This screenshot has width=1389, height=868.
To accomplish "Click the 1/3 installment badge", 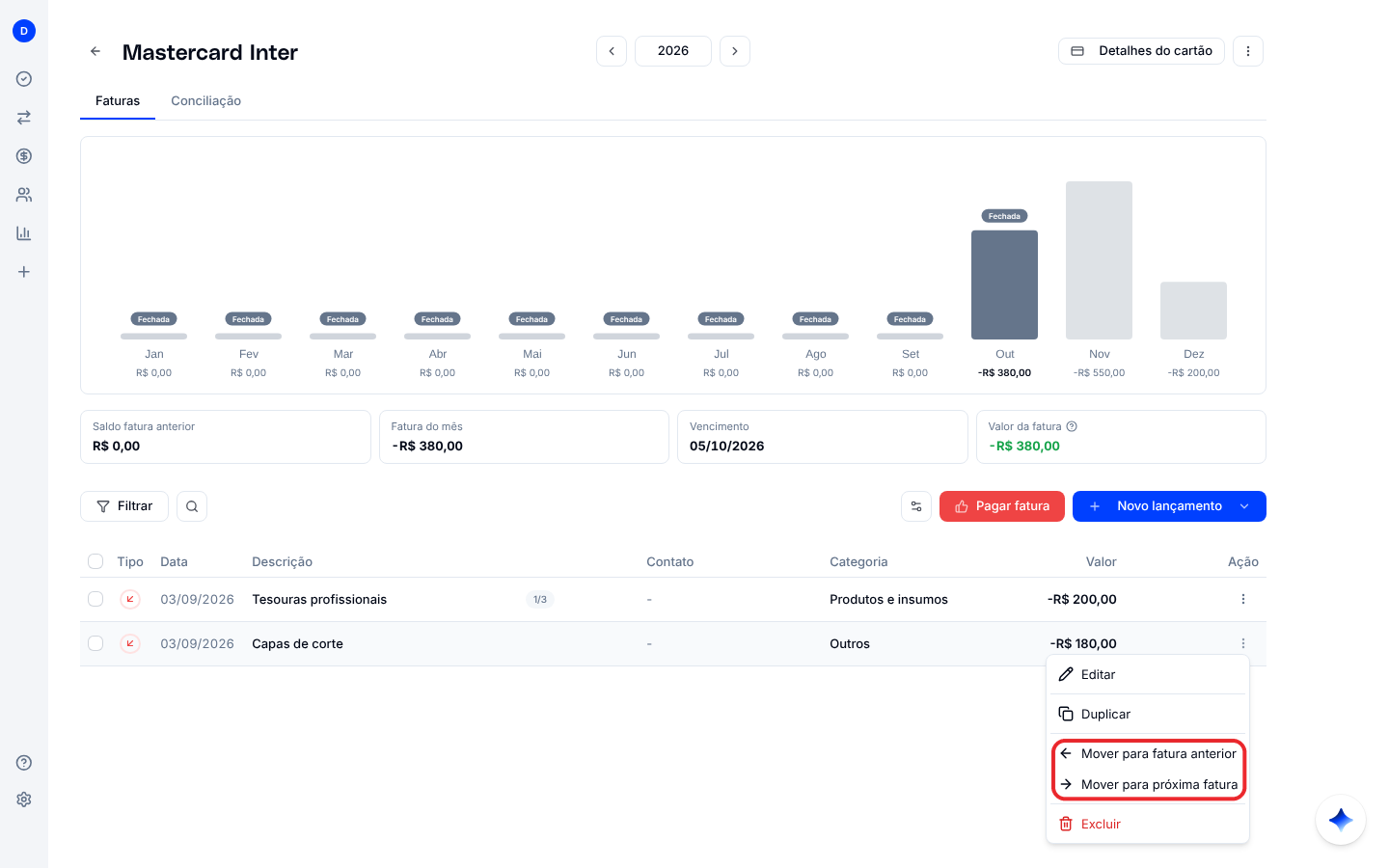I will click(540, 599).
